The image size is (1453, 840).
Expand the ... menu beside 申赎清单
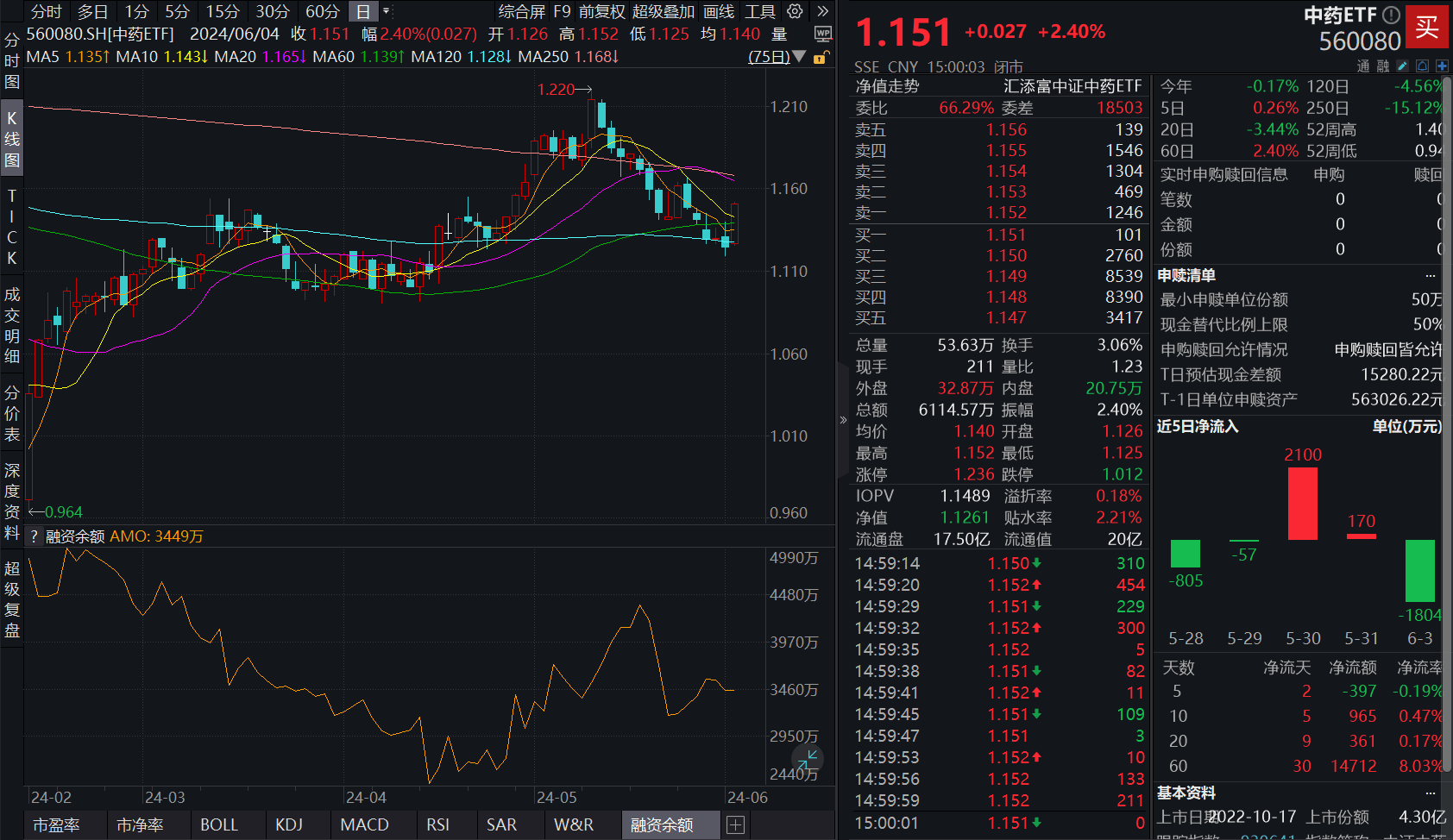(x=1430, y=274)
